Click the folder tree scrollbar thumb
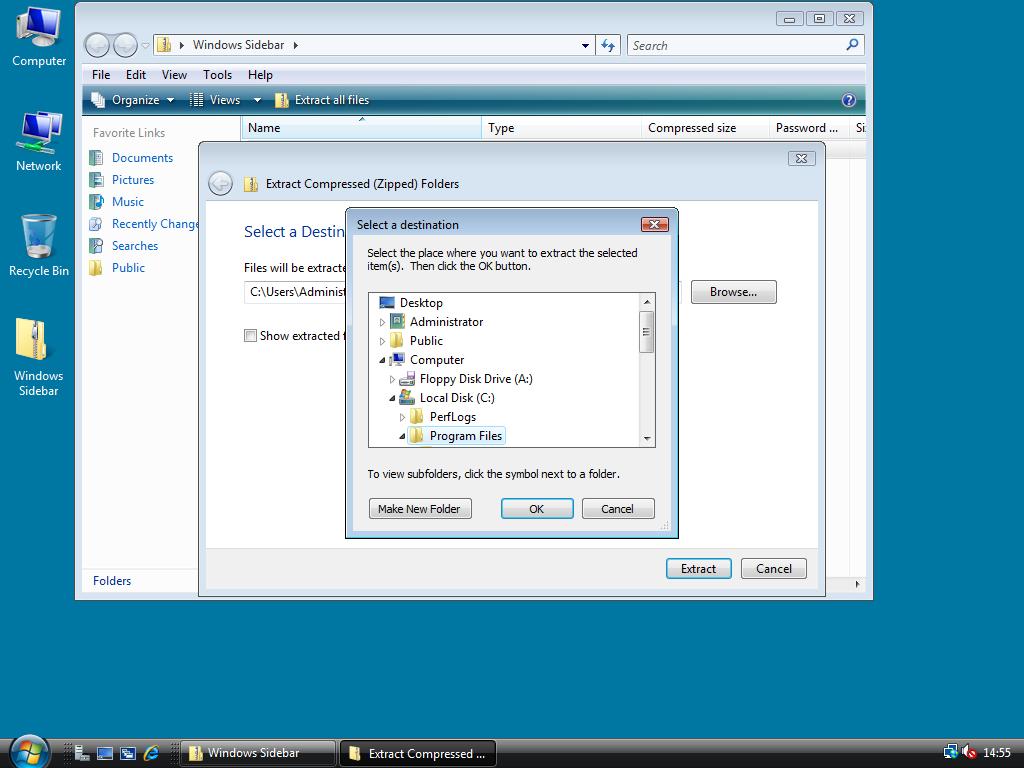This screenshot has width=1024, height=768. tap(647, 332)
